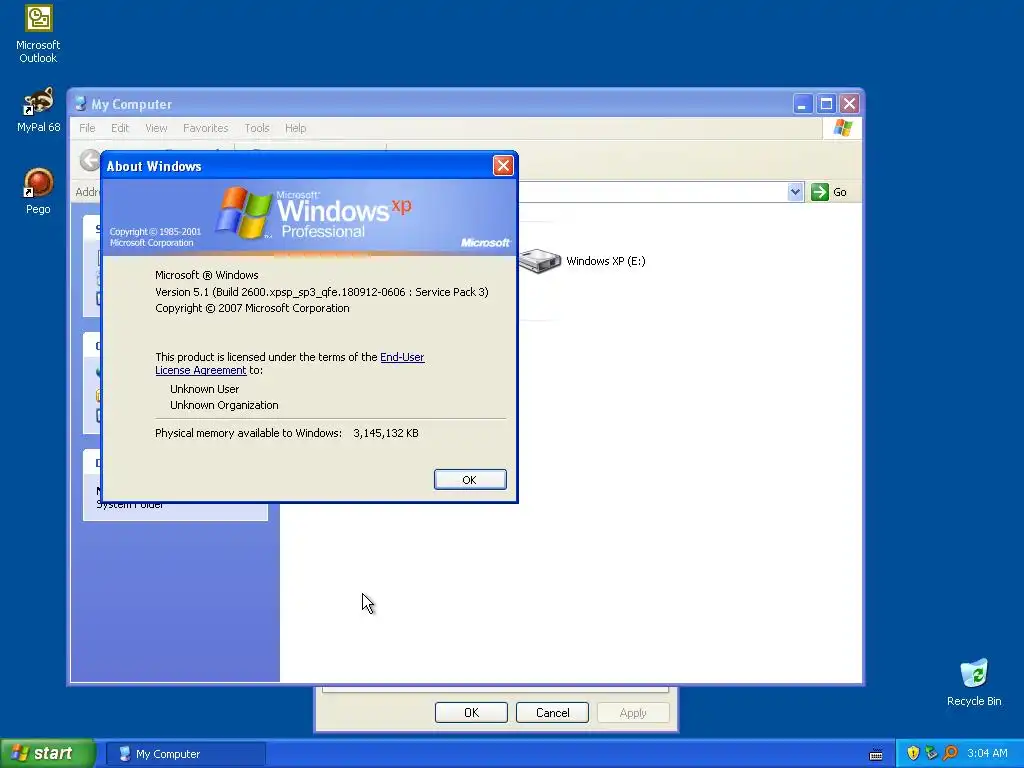The height and width of the screenshot is (768, 1024).
Task: Select the Recycle Bin desktop icon
Action: pos(974,683)
